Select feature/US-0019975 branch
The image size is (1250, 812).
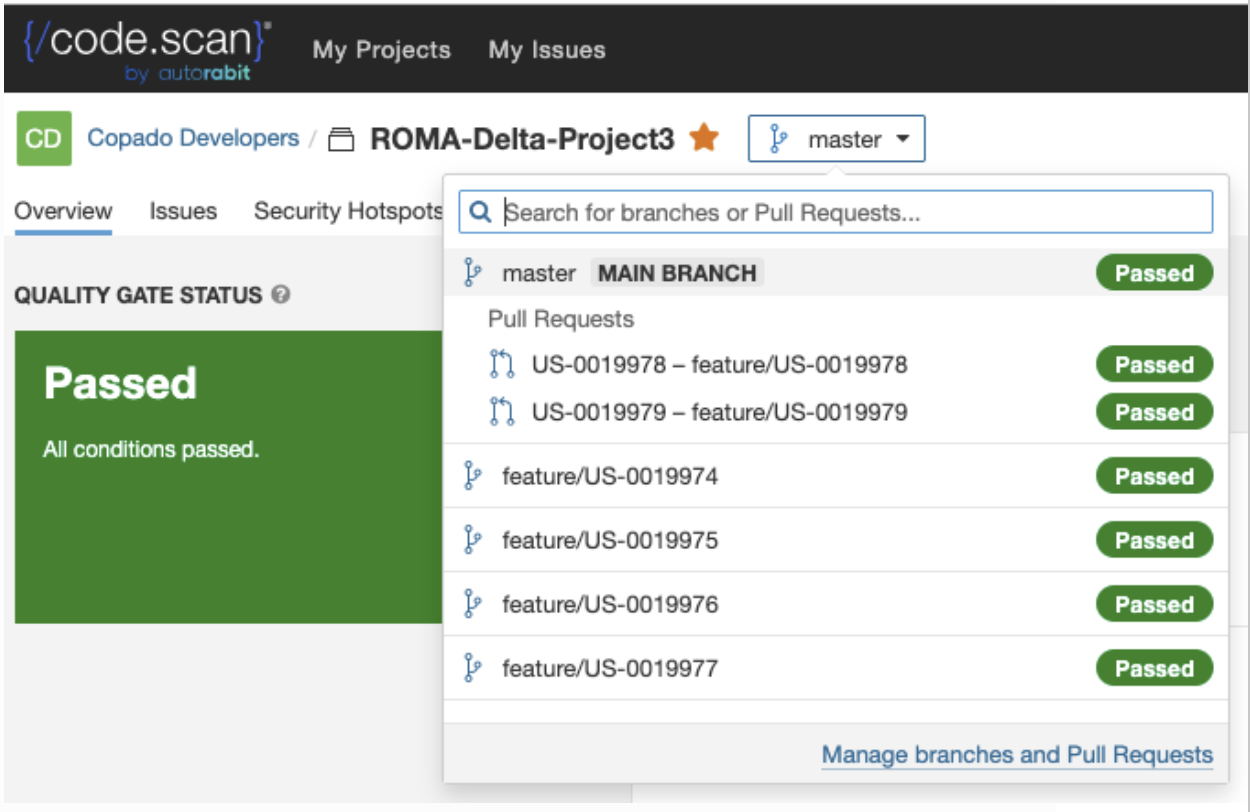tap(836, 540)
